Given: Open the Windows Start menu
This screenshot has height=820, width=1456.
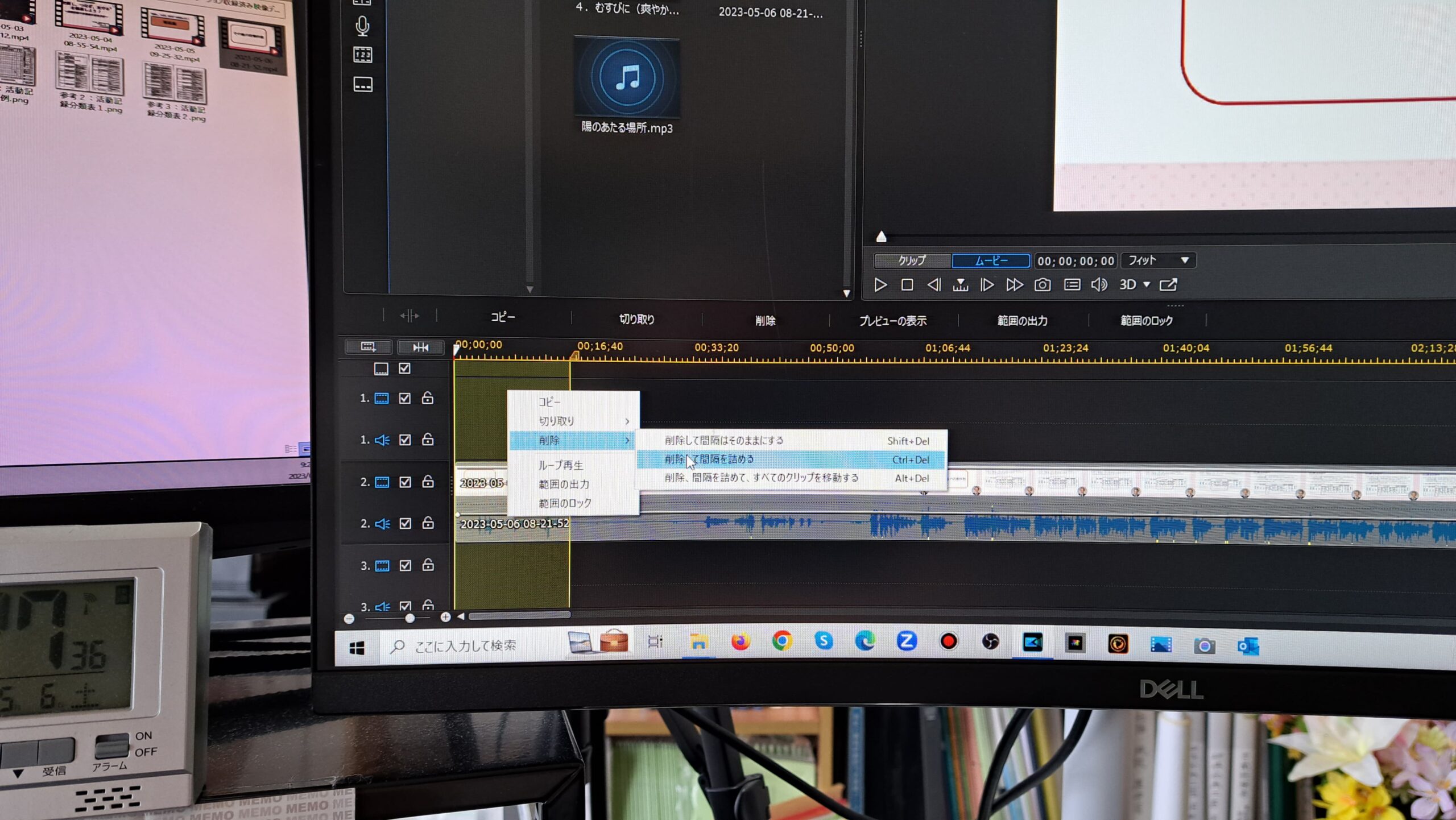Looking at the screenshot, I should point(357,648).
